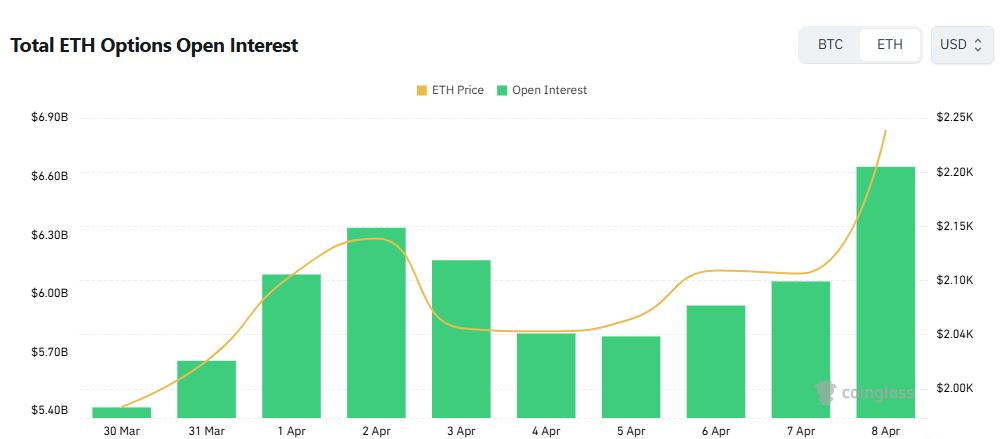Click the 30 Mar open interest bar
The image size is (1003, 439).
121,412
